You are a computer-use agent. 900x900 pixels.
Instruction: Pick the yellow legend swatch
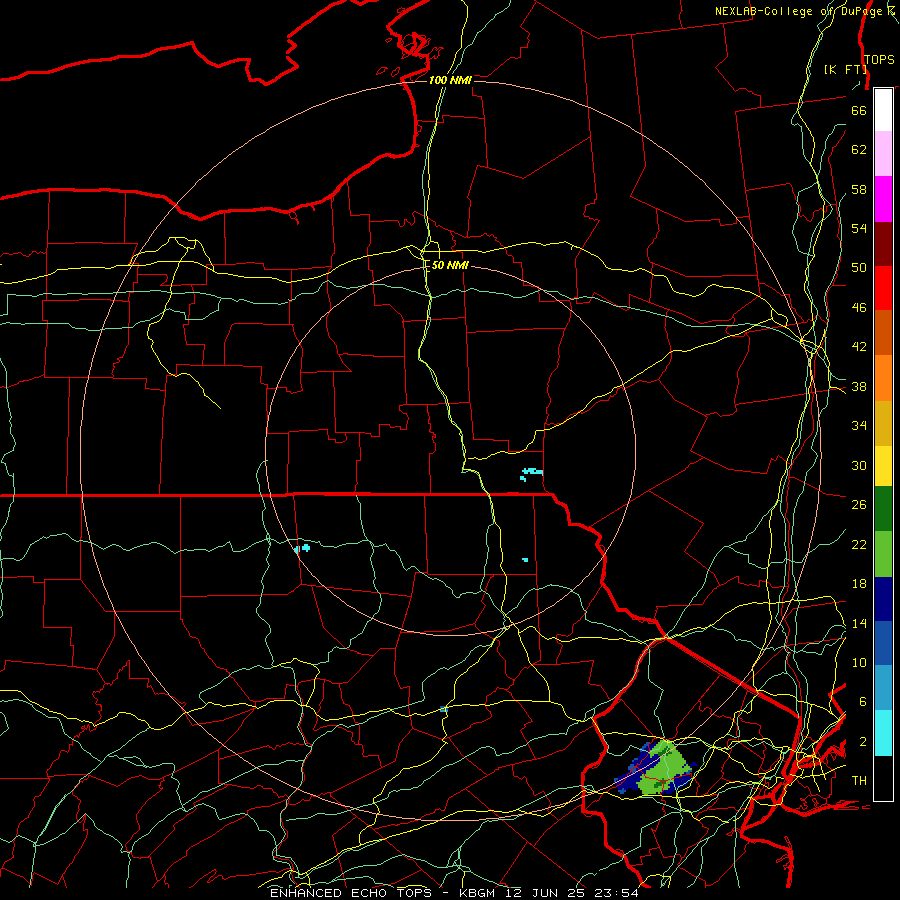tap(883, 465)
